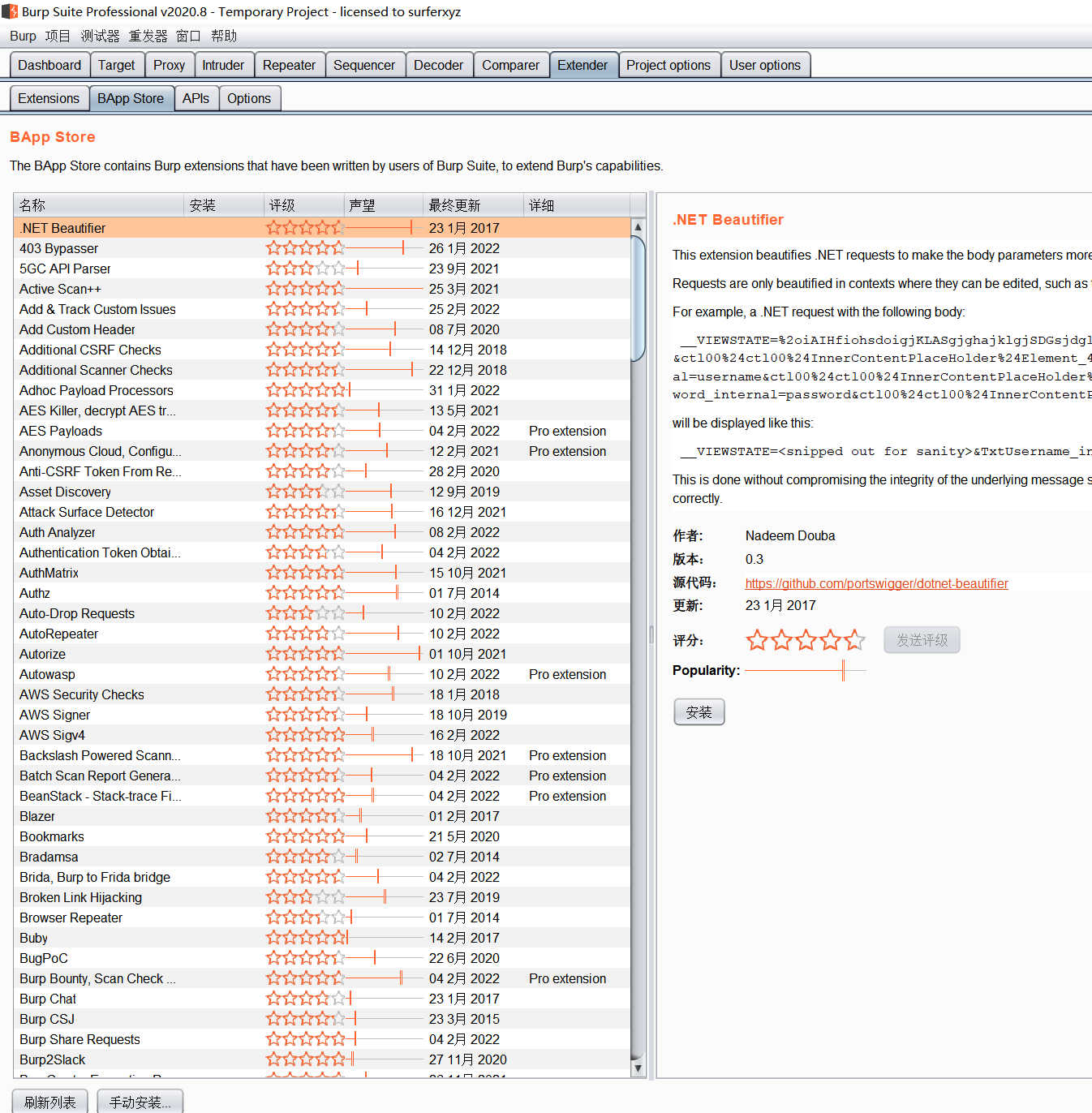This screenshot has height=1113, width=1092.
Task: Click the 安装 install button
Action: click(699, 712)
